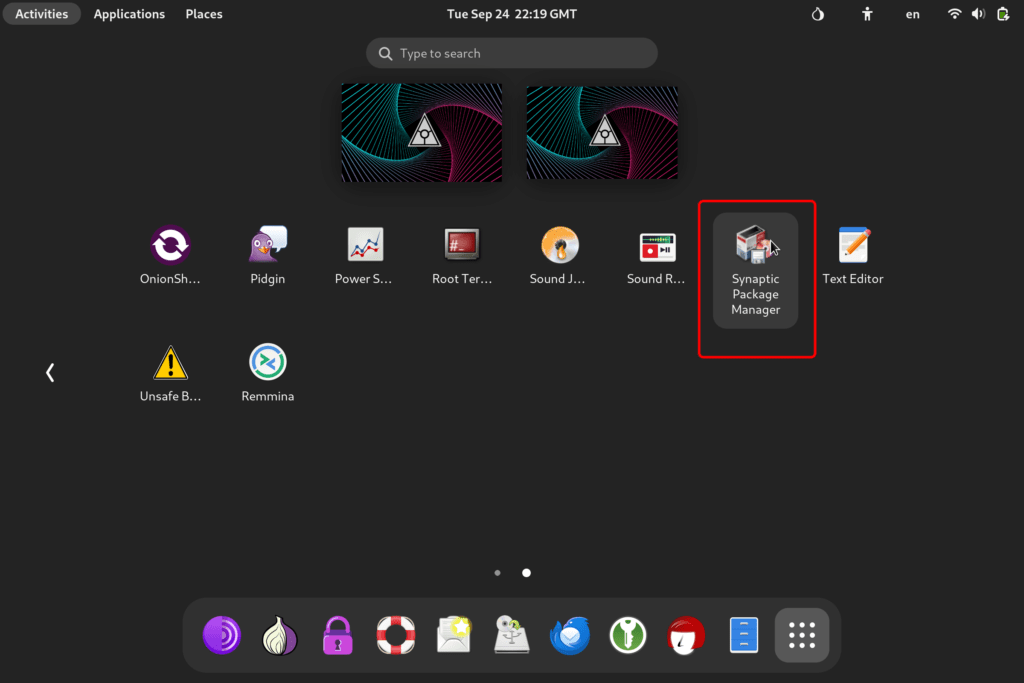Go to previous app page arrow

coord(50,373)
